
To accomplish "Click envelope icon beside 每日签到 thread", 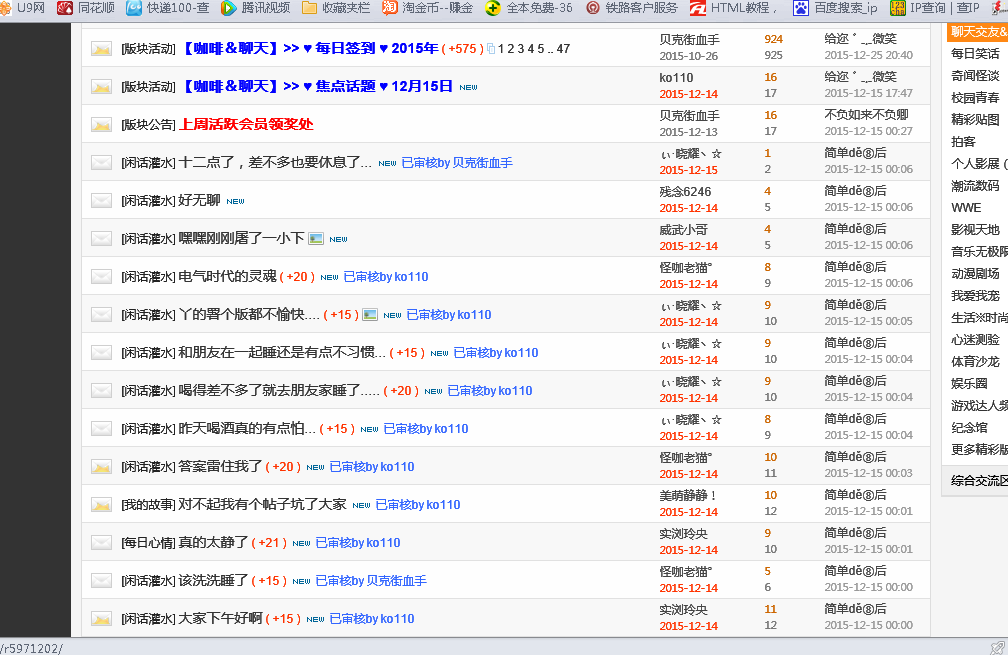I will [x=101, y=49].
